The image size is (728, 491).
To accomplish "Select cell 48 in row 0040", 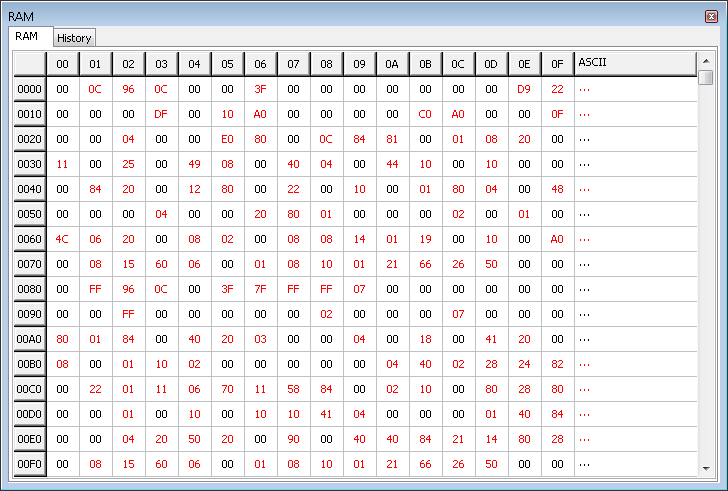I will click(x=557, y=189).
